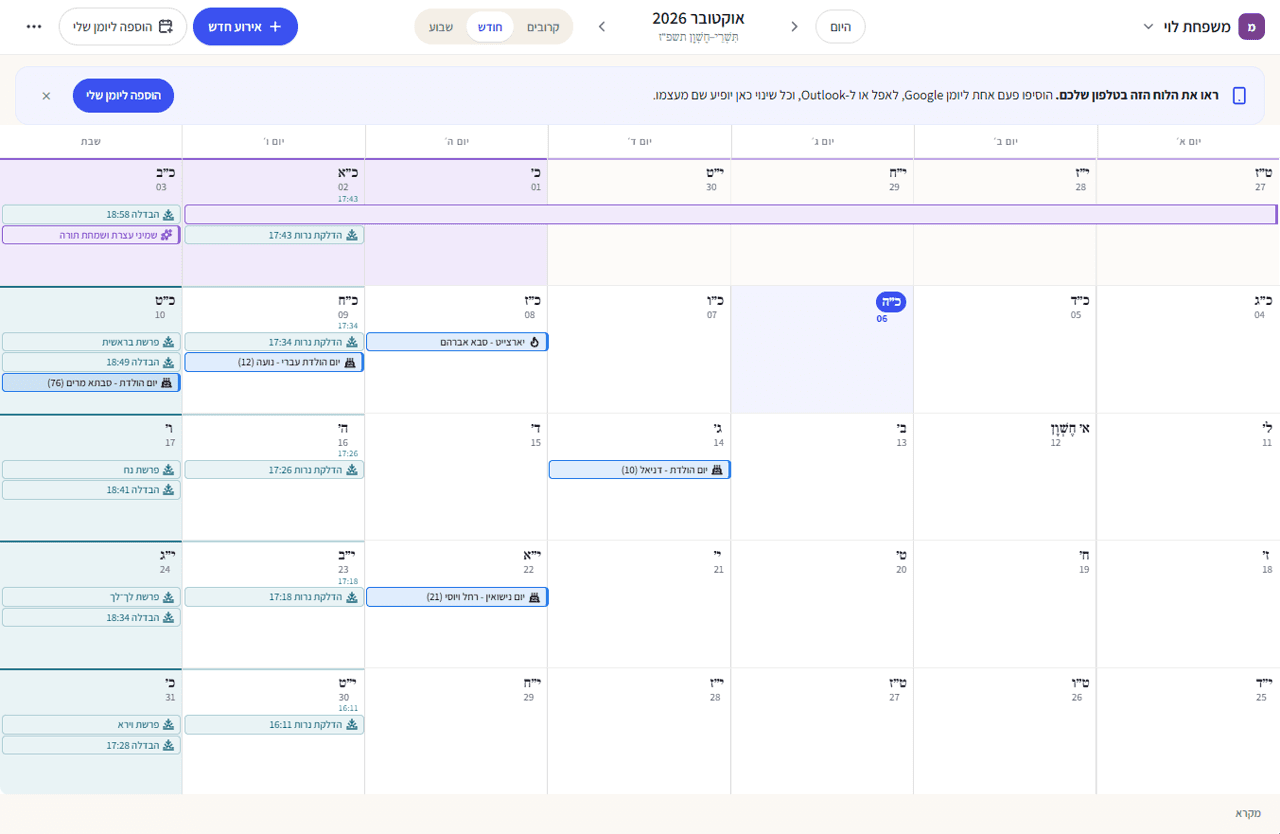The height and width of the screenshot is (834, 1280).
Task: Select the date cell א׳ חֶשְׁוָן 12
Action: tap(1005, 477)
